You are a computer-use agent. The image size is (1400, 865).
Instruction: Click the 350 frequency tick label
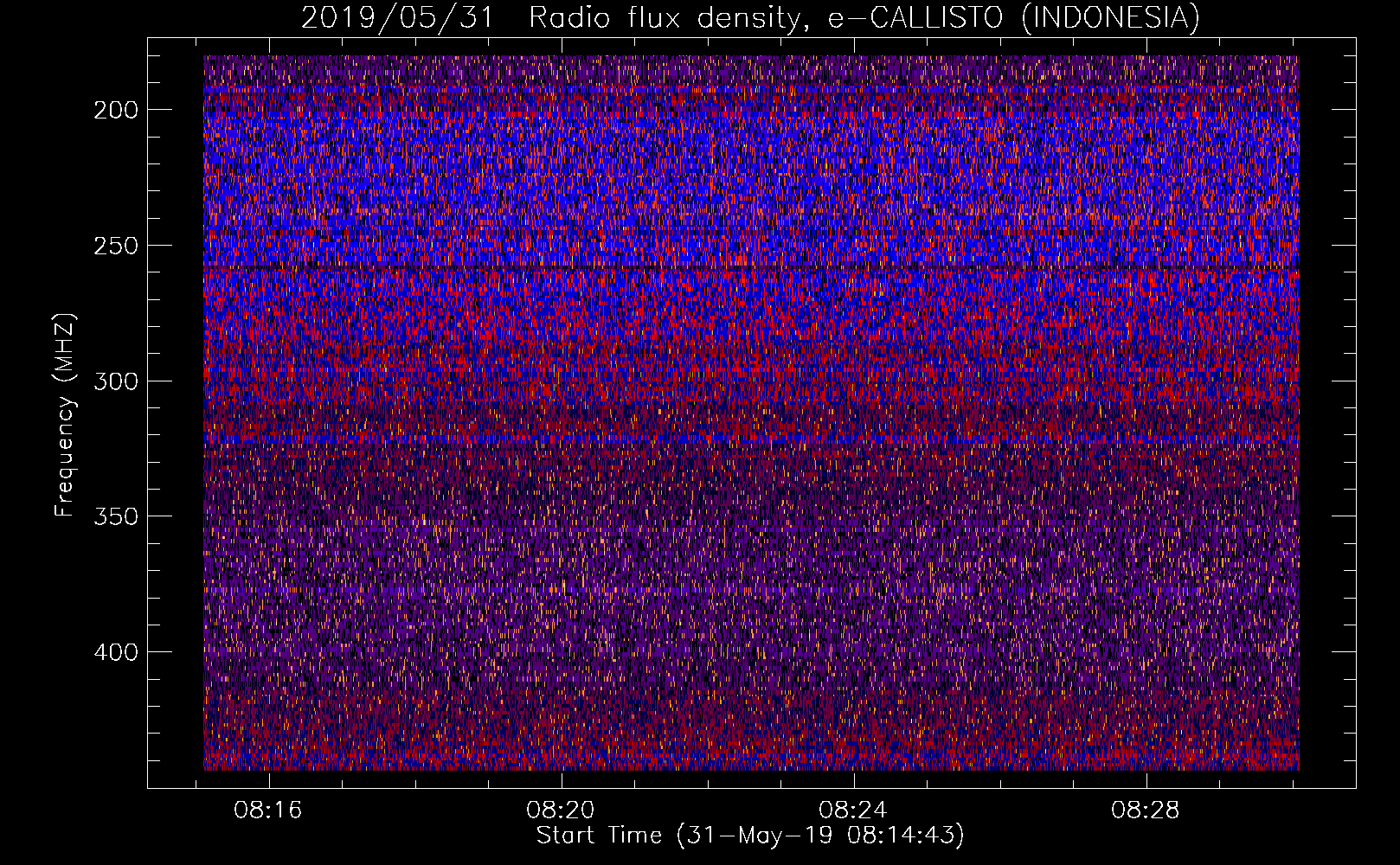pyautogui.click(x=115, y=516)
